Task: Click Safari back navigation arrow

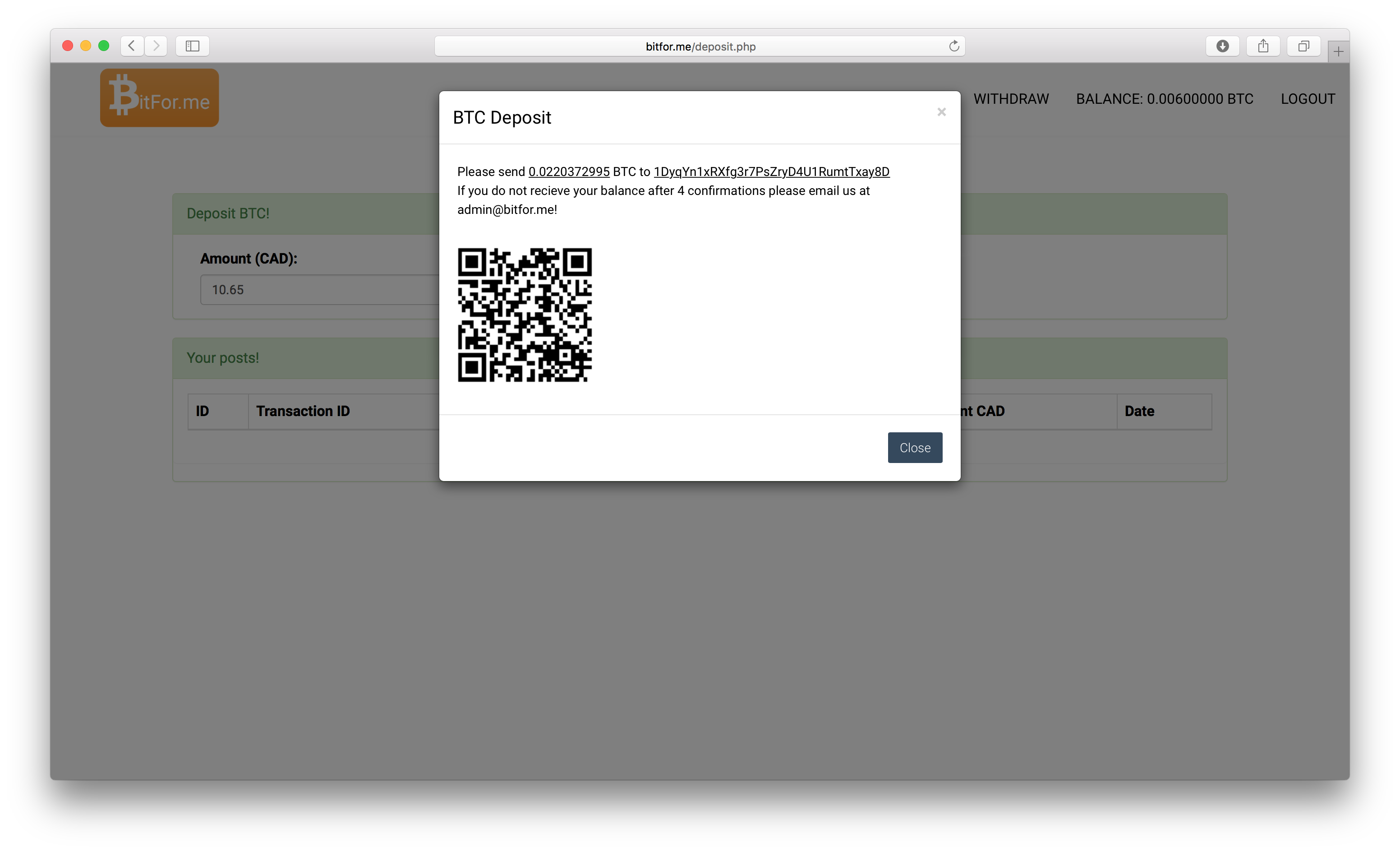Action: pyautogui.click(x=132, y=46)
